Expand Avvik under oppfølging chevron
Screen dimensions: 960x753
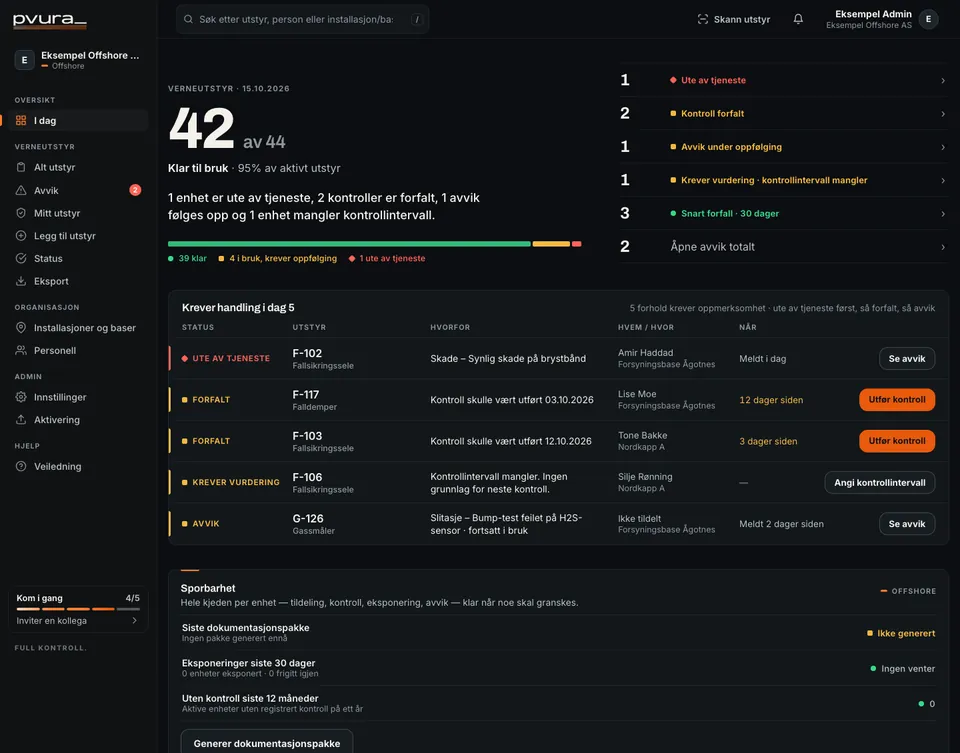(x=943, y=147)
